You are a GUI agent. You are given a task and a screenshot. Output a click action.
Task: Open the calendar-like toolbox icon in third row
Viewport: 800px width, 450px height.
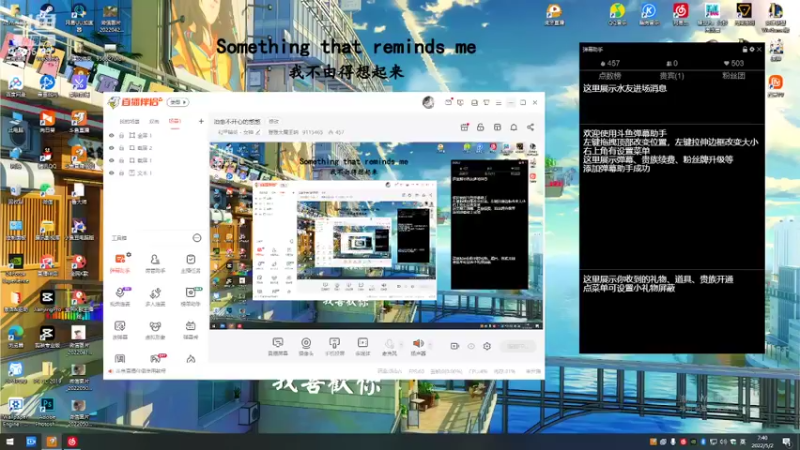pos(190,330)
